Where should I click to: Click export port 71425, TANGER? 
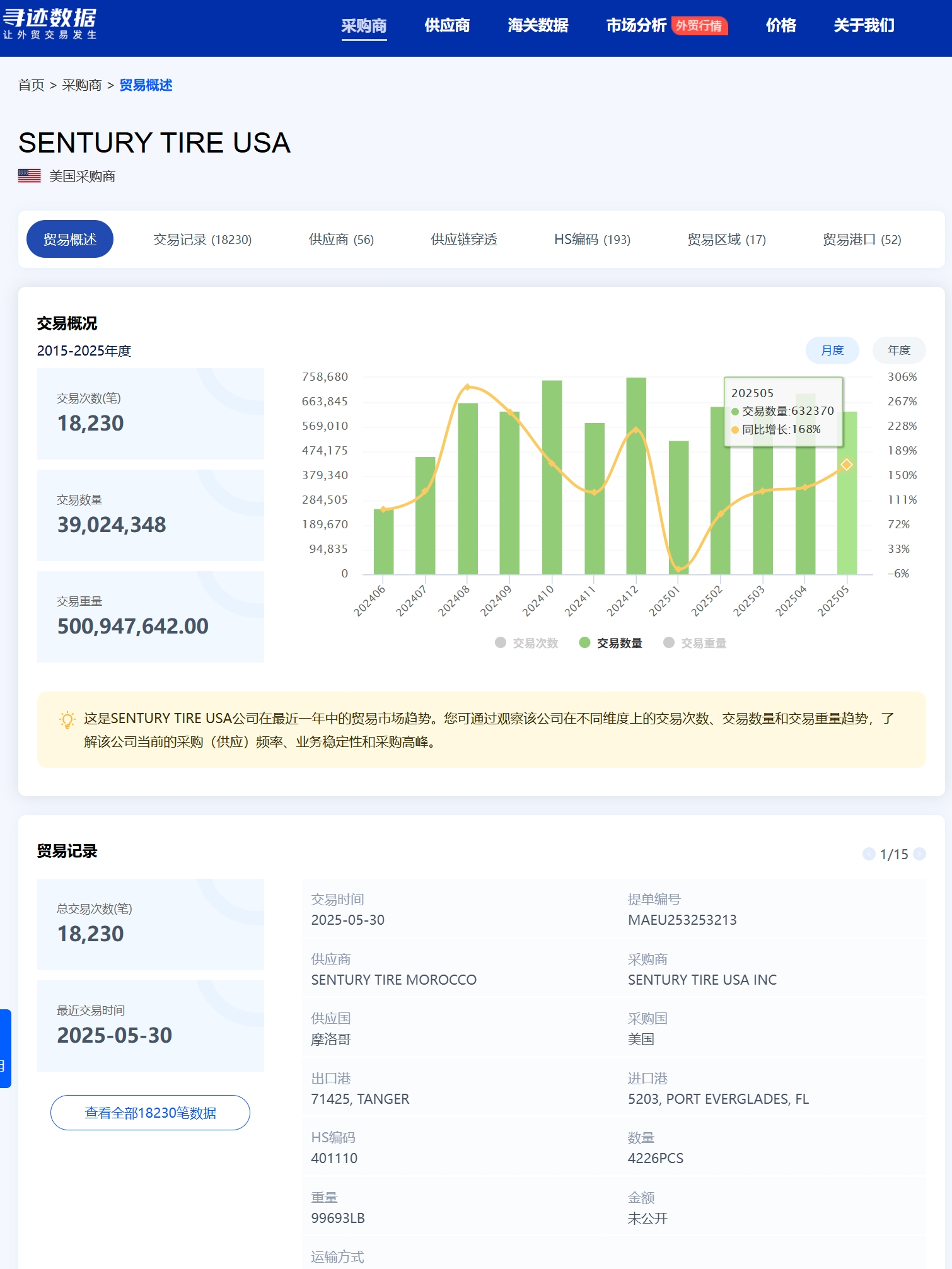tap(360, 1099)
